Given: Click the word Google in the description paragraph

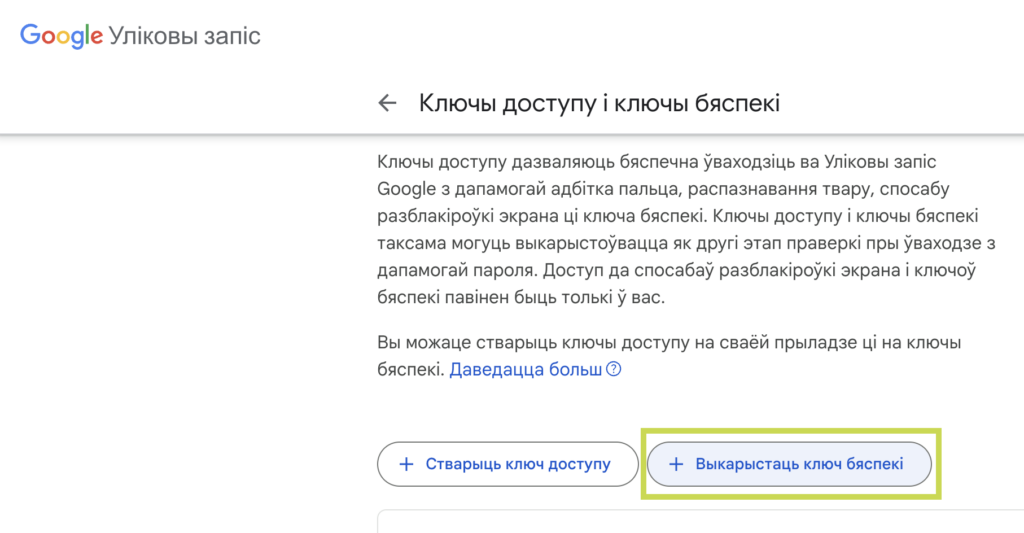Looking at the screenshot, I should click(406, 189).
